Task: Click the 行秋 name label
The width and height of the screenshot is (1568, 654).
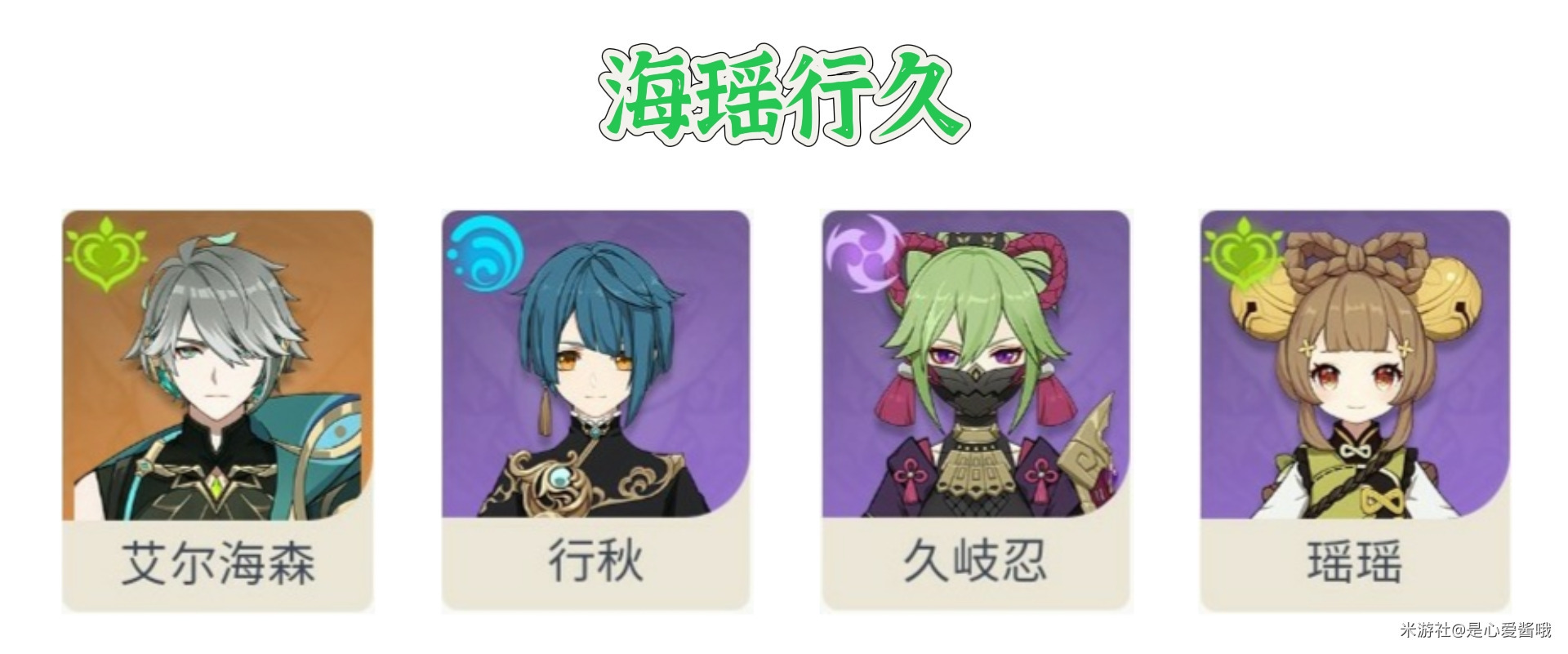Action: coord(596,561)
